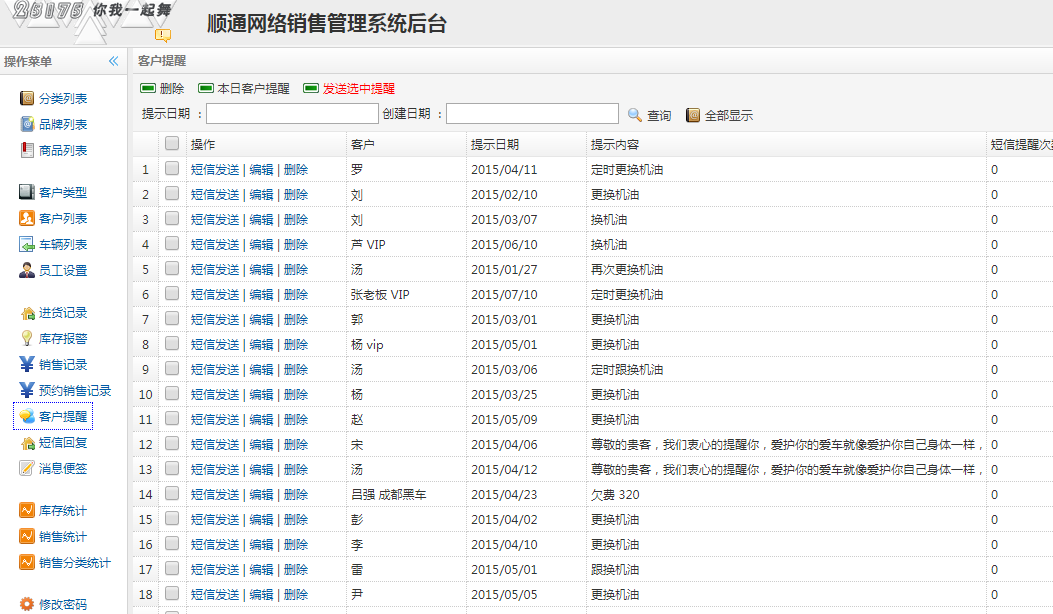Click the 提示日期 input field
Screen dimensions: 1053x614
coord(292,114)
